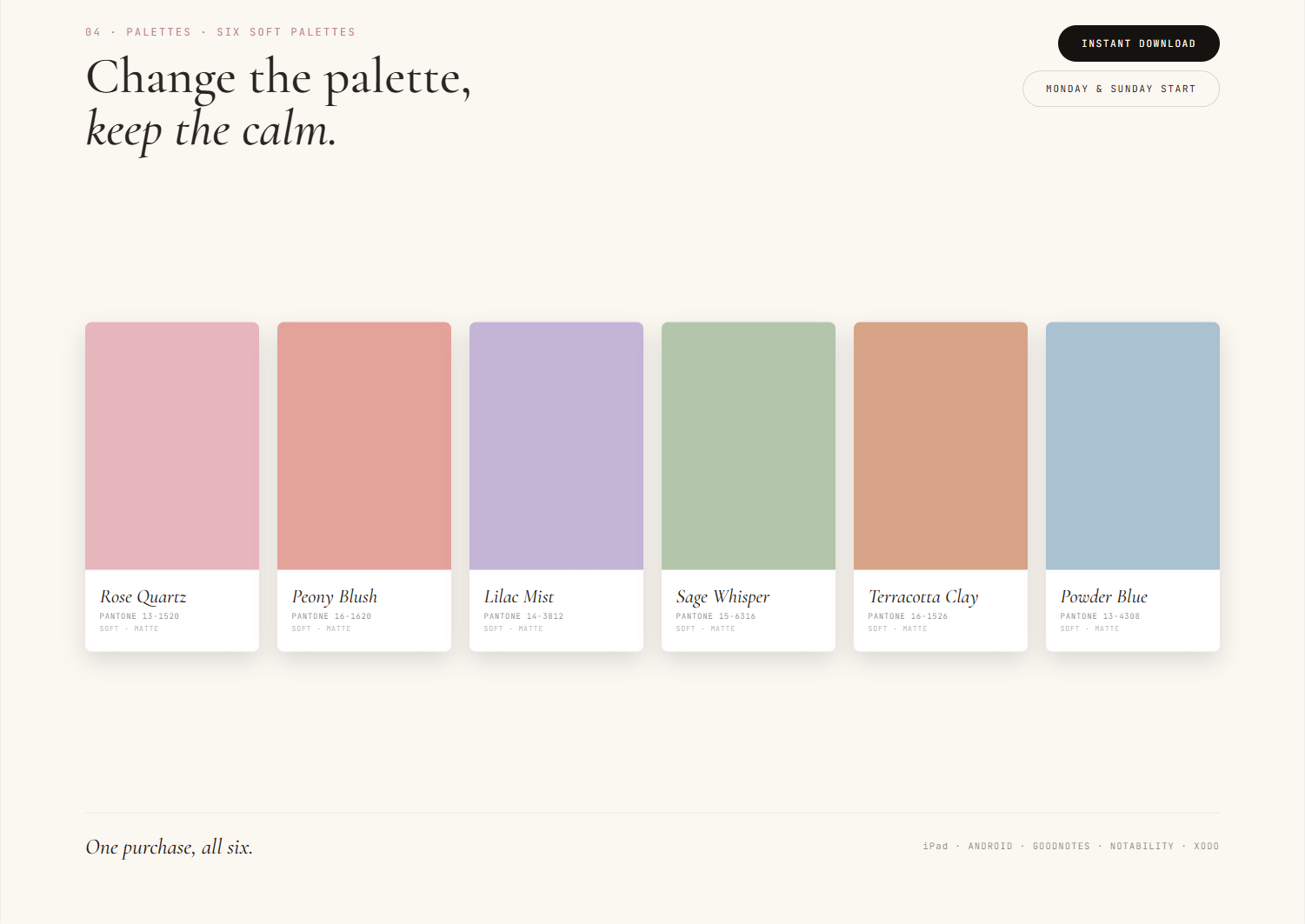Click the Lilac Mist palette name

pos(519,597)
